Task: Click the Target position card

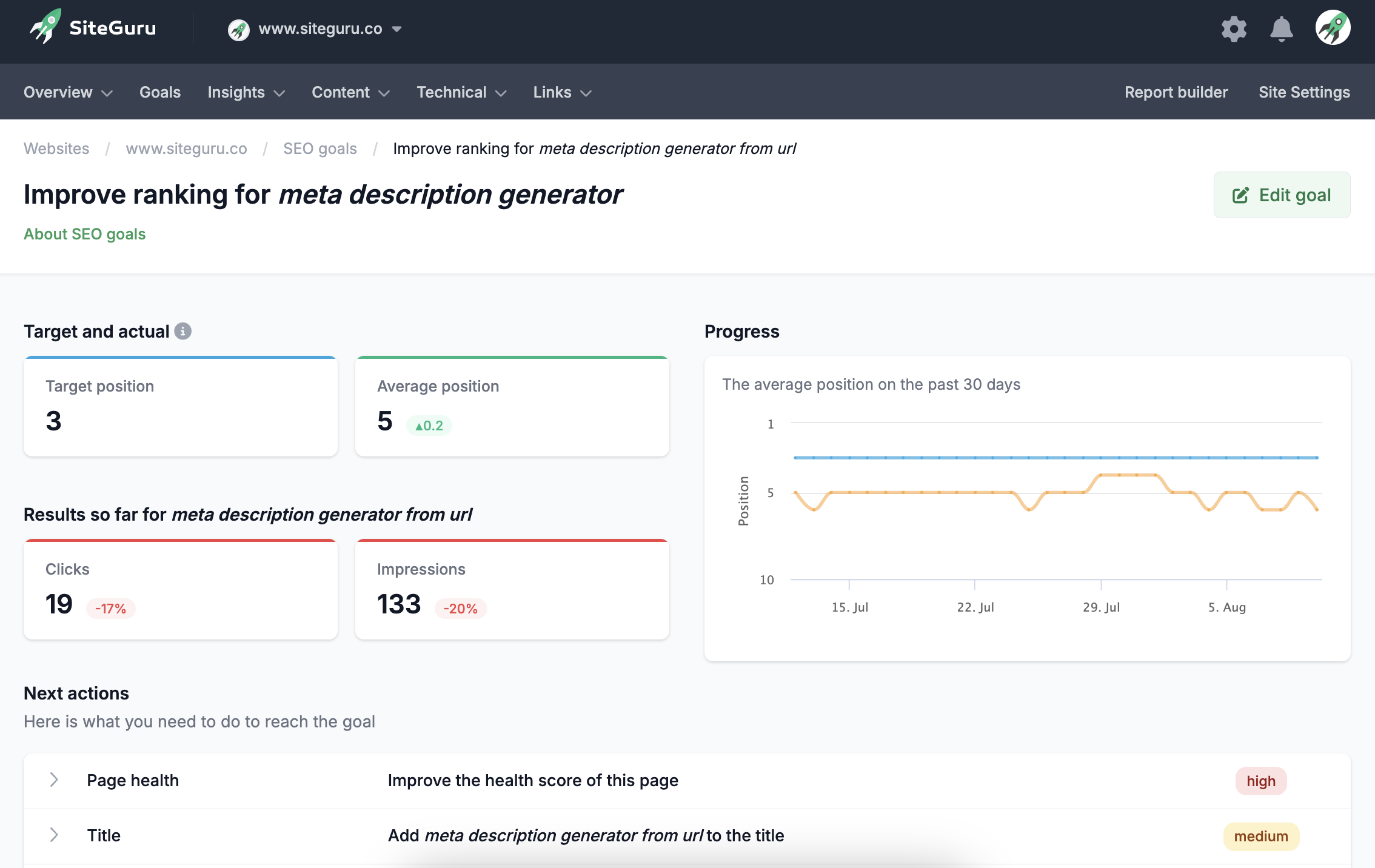Action: (x=181, y=406)
